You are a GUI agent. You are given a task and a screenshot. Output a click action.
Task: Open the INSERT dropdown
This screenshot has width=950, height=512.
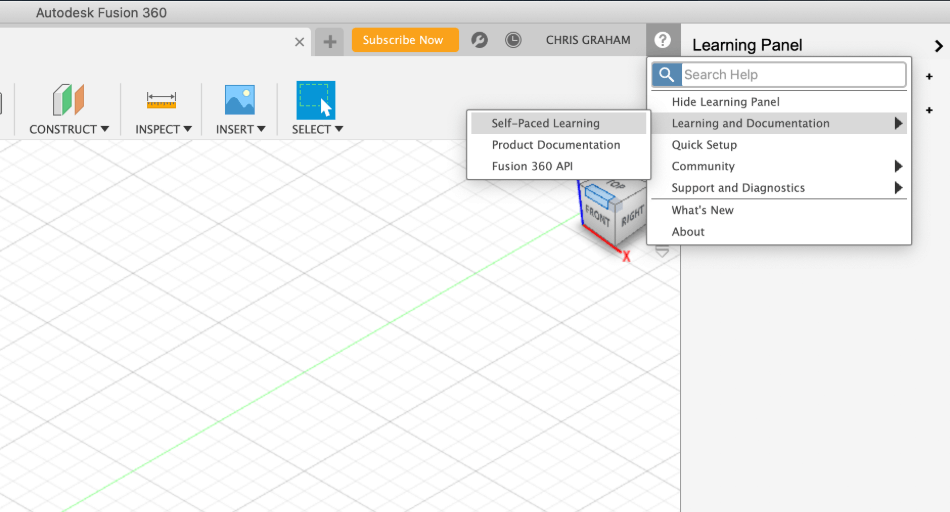[241, 129]
